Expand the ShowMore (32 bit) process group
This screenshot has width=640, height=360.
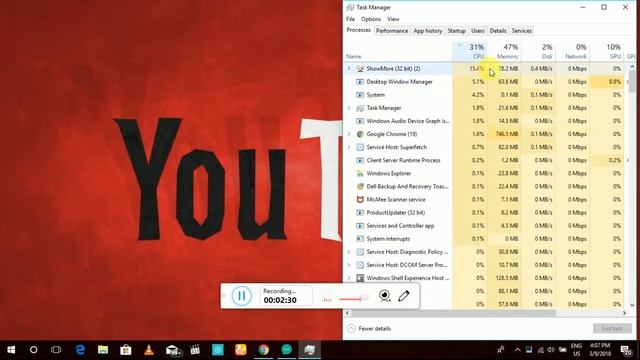349,69
